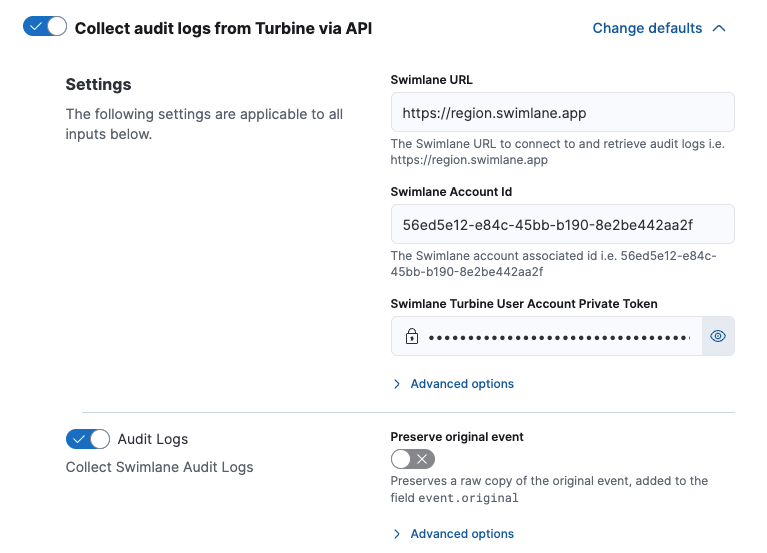Enable Preserve original event switch
The width and height of the screenshot is (767, 553).
(412, 459)
